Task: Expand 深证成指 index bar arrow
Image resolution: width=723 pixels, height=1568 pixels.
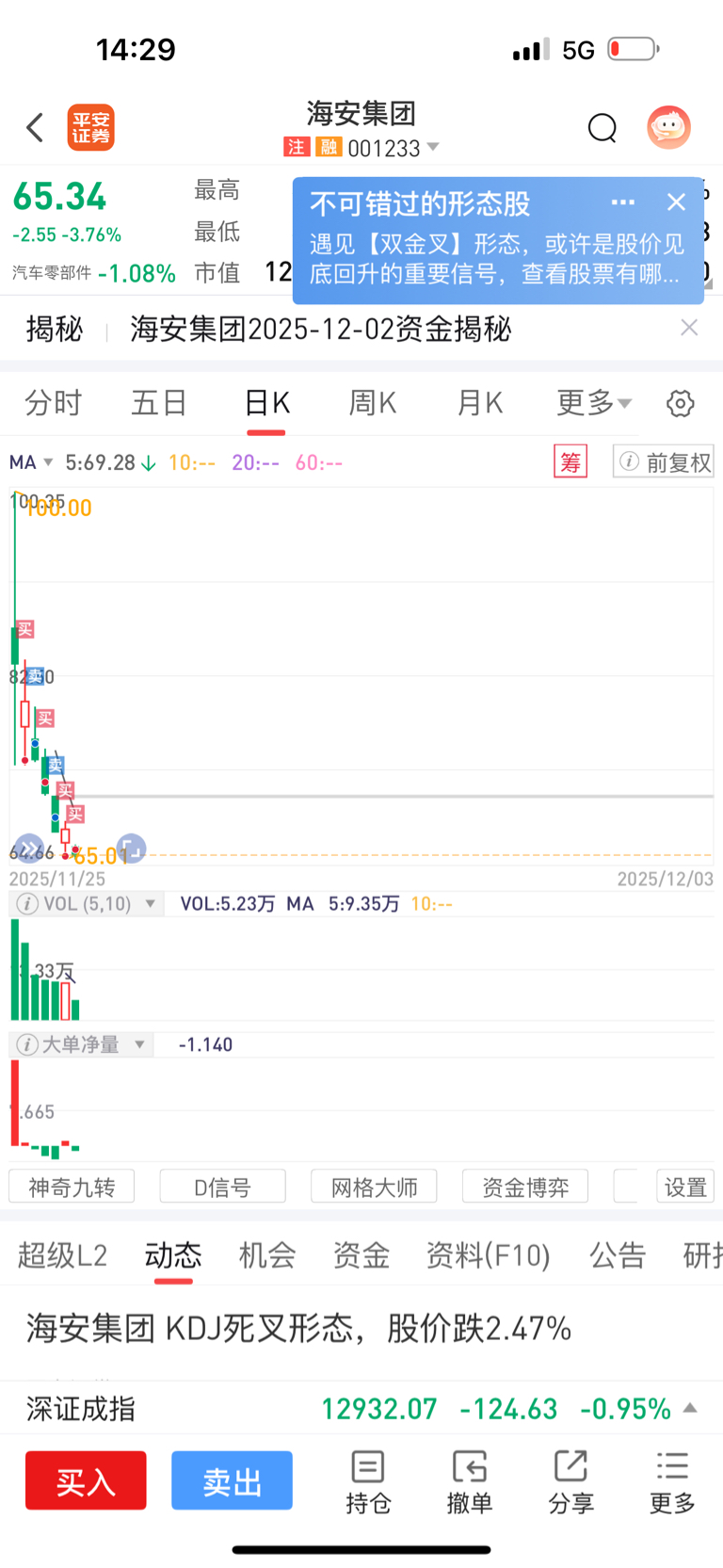Action: pos(690,1409)
